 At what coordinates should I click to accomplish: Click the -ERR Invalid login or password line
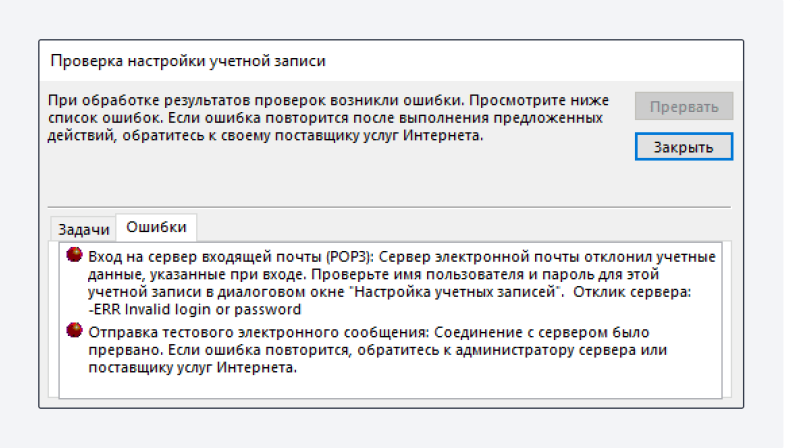194,310
